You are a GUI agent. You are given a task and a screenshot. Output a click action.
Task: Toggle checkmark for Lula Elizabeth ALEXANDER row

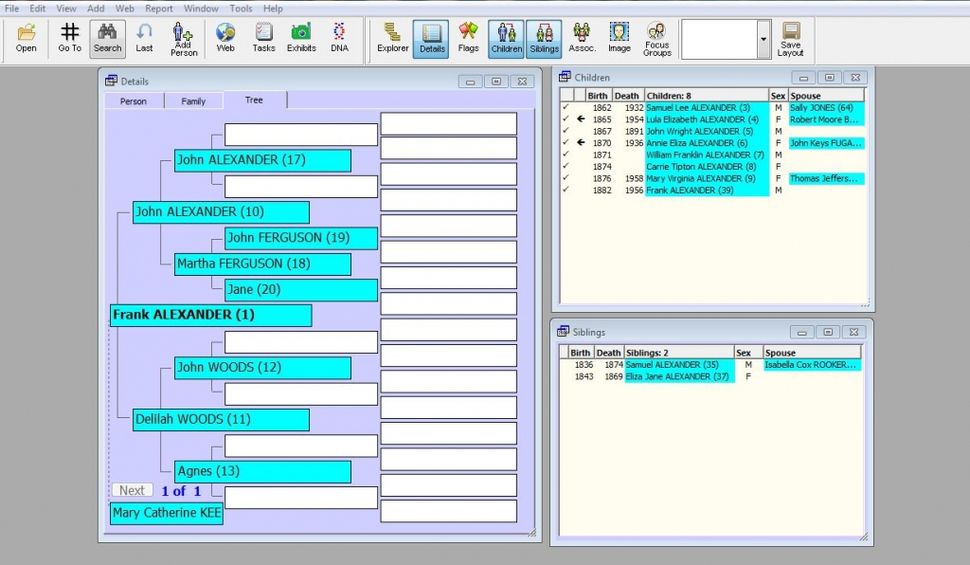[566, 119]
